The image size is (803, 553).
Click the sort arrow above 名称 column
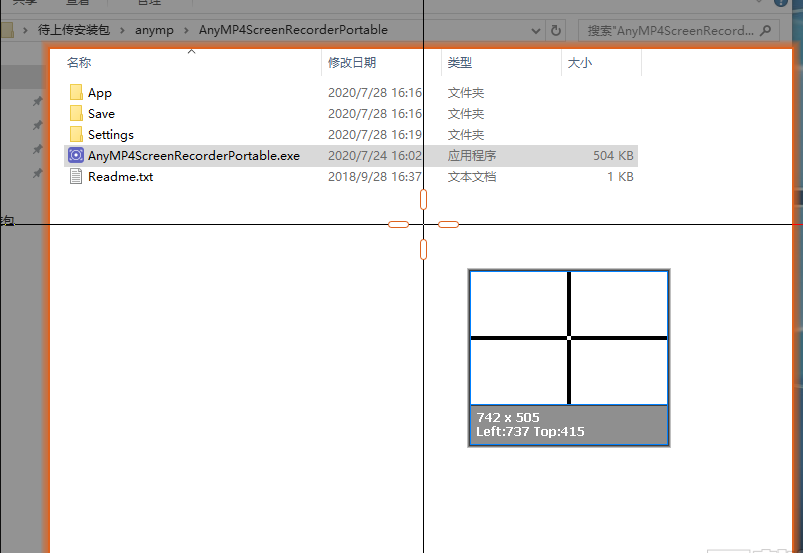tap(192, 51)
